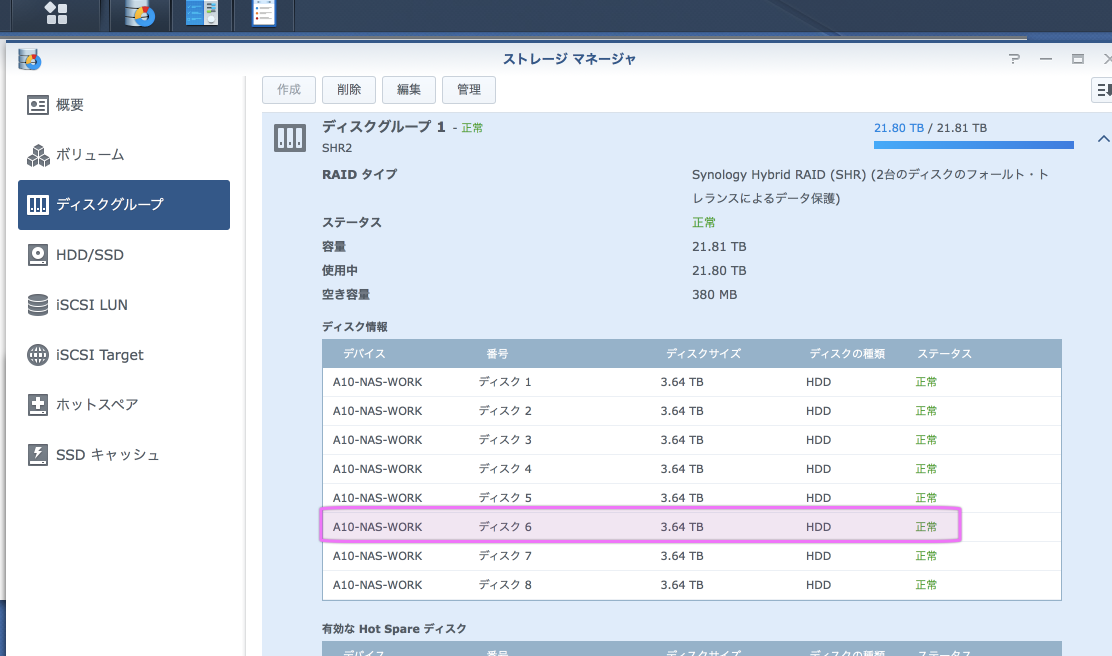Select HDD/SSD in the sidebar
This screenshot has width=1112, height=656.
click(x=89, y=255)
